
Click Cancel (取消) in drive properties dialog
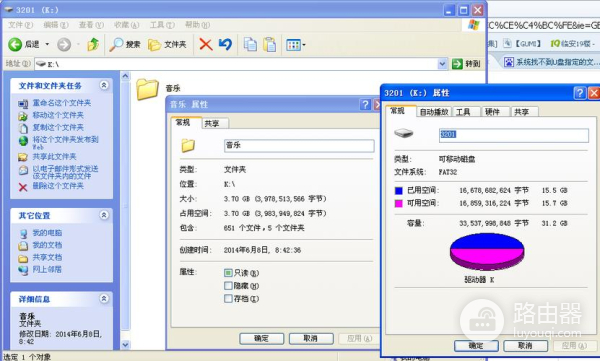[x=525, y=346]
